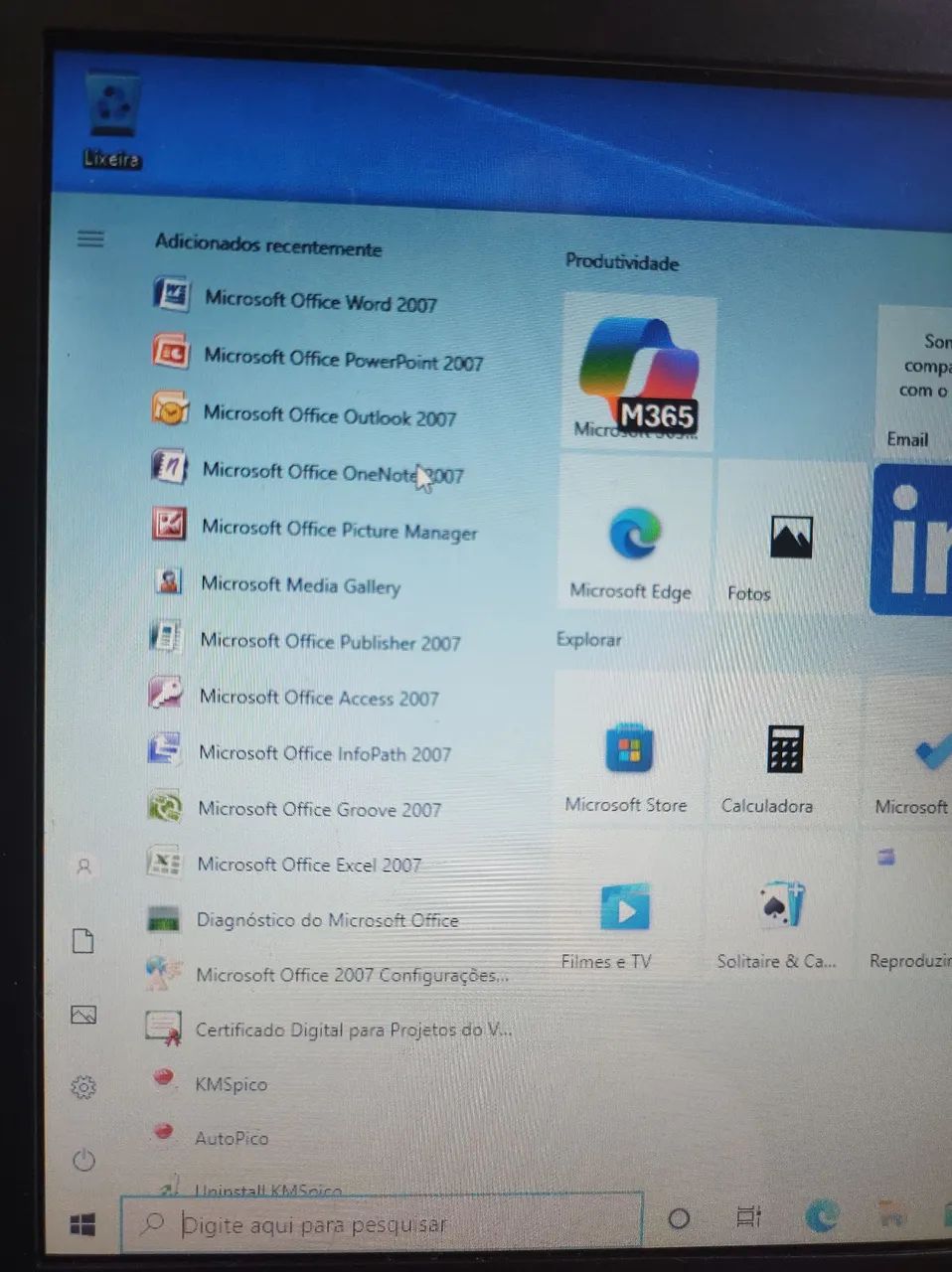Launch Microsoft Office PowerPoint 2007 entry
This screenshot has width=952, height=1272.
[x=344, y=359]
